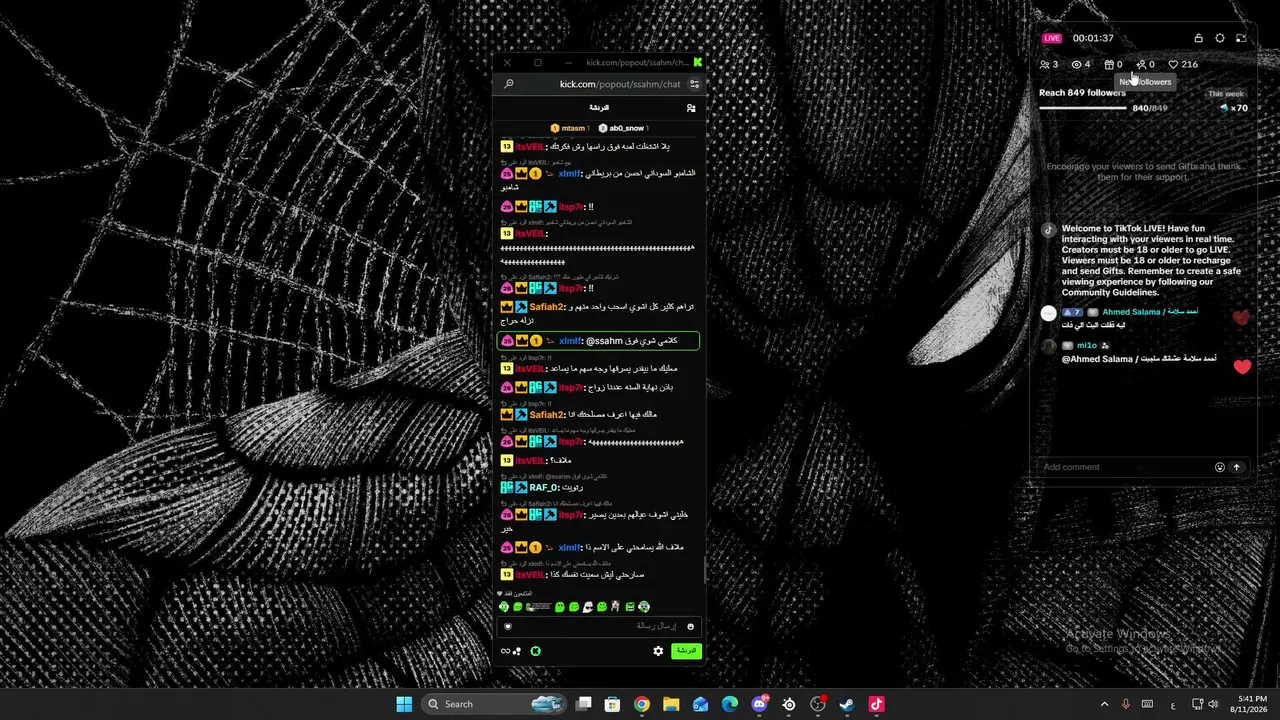Click mi1o's avatar in TikTok chat
The height and width of the screenshot is (720, 1280).
point(1048,346)
